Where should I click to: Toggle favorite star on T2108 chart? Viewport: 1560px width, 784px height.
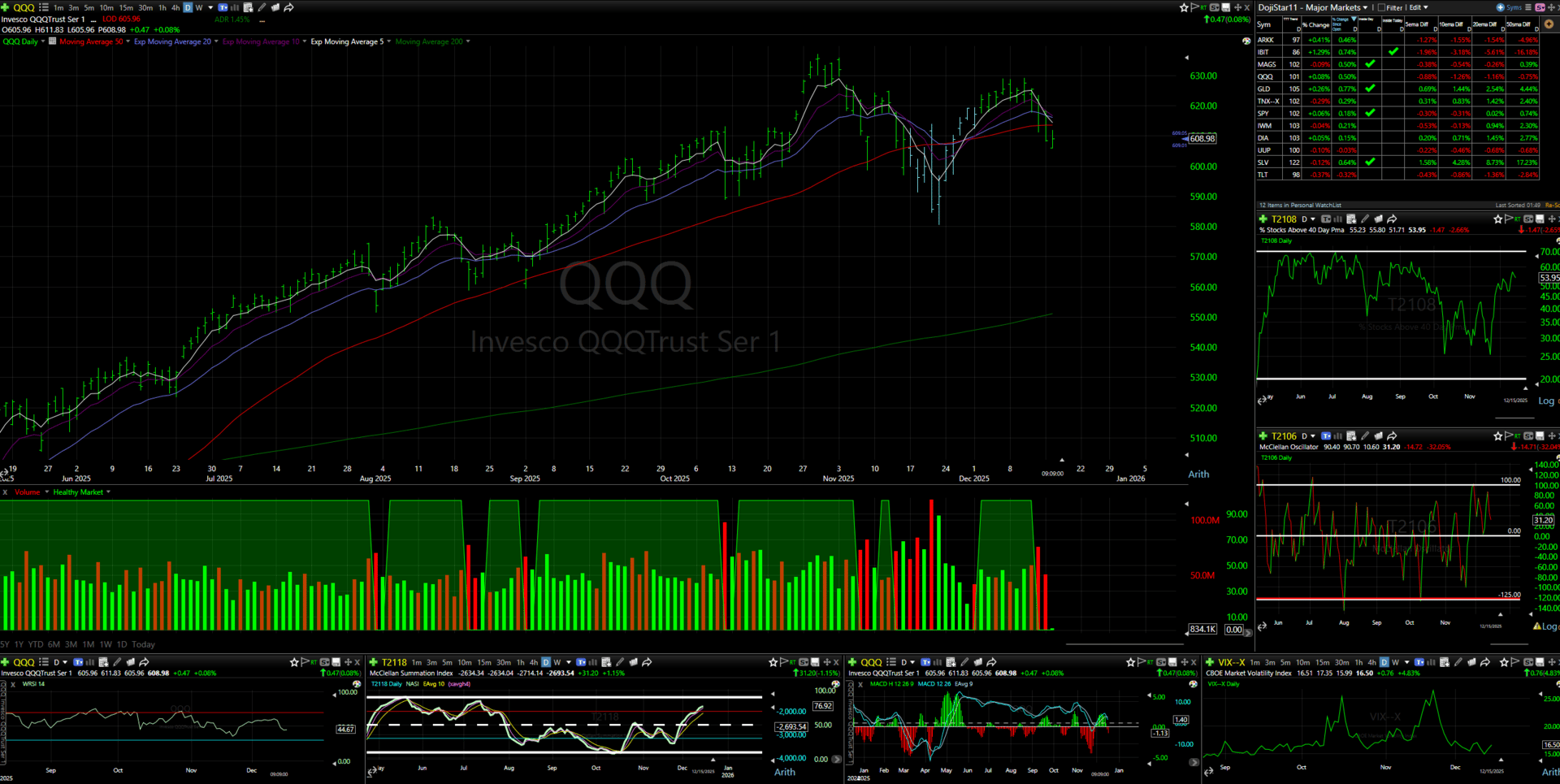point(1497,219)
